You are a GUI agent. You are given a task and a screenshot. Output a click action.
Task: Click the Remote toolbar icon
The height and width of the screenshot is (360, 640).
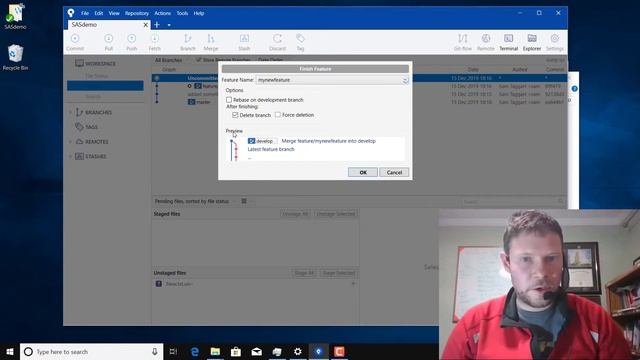(486, 42)
